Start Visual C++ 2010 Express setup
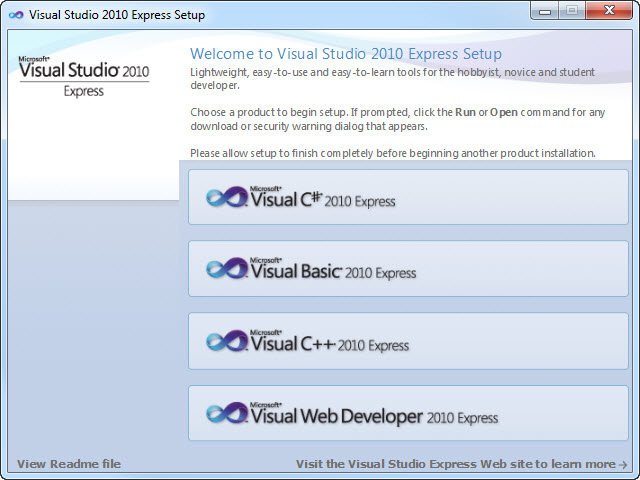 [408, 341]
